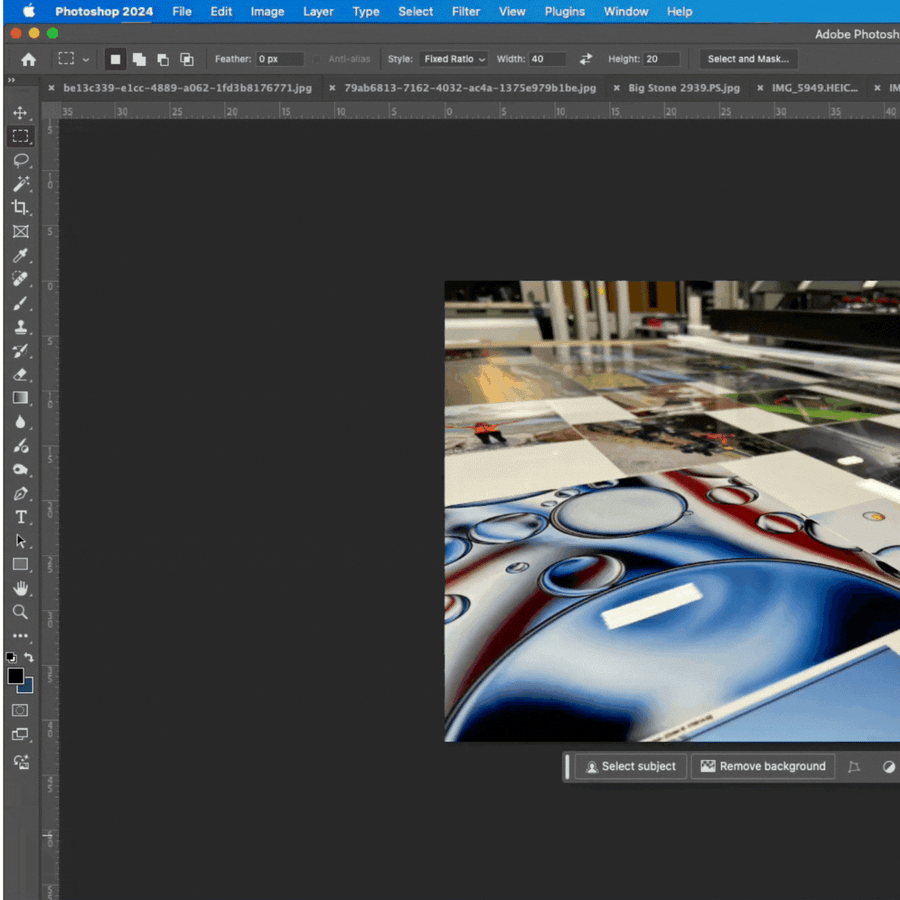The width and height of the screenshot is (900, 900).
Task: Open the generate image icon in toolbar
Action: coord(21,762)
